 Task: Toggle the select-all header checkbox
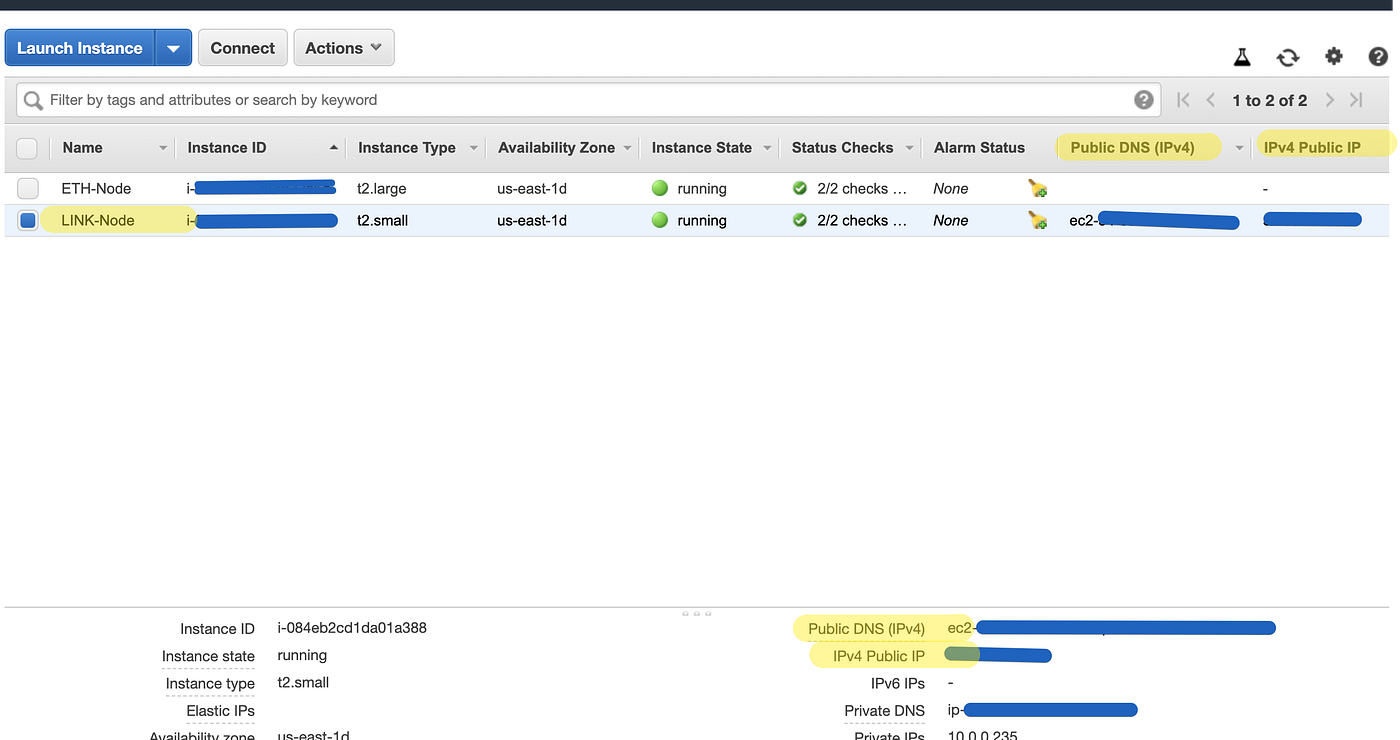coord(27,148)
